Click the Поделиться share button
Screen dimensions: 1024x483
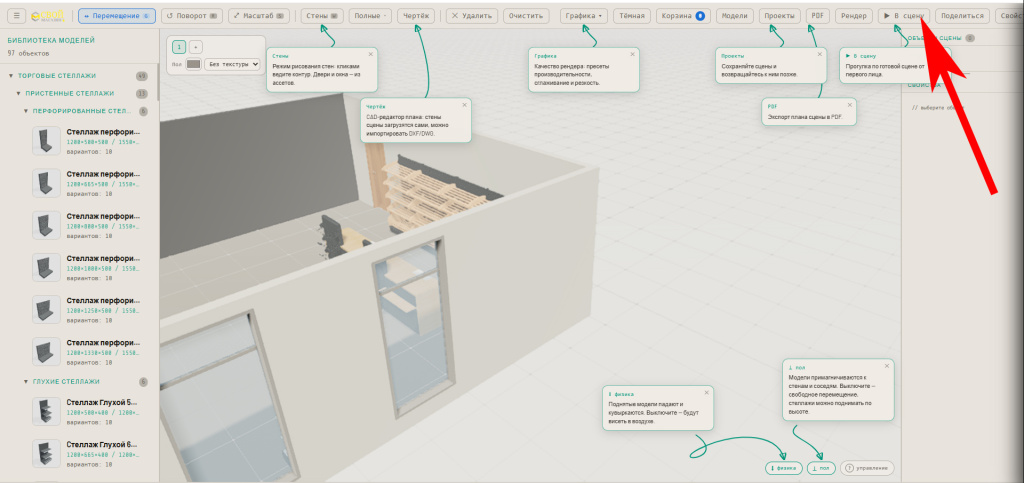[x=962, y=16]
